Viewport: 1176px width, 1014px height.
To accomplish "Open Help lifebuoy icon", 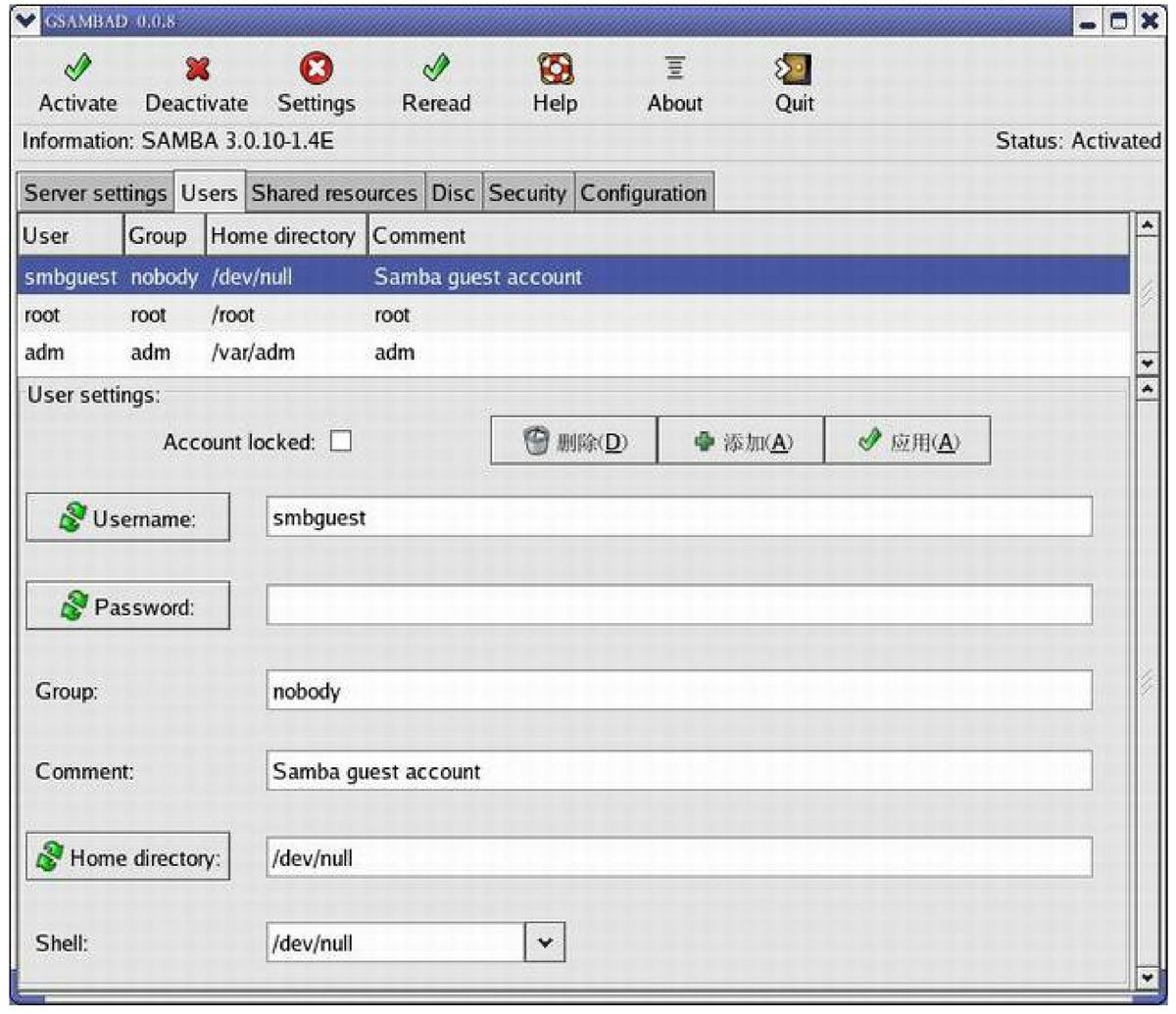I will [555, 69].
